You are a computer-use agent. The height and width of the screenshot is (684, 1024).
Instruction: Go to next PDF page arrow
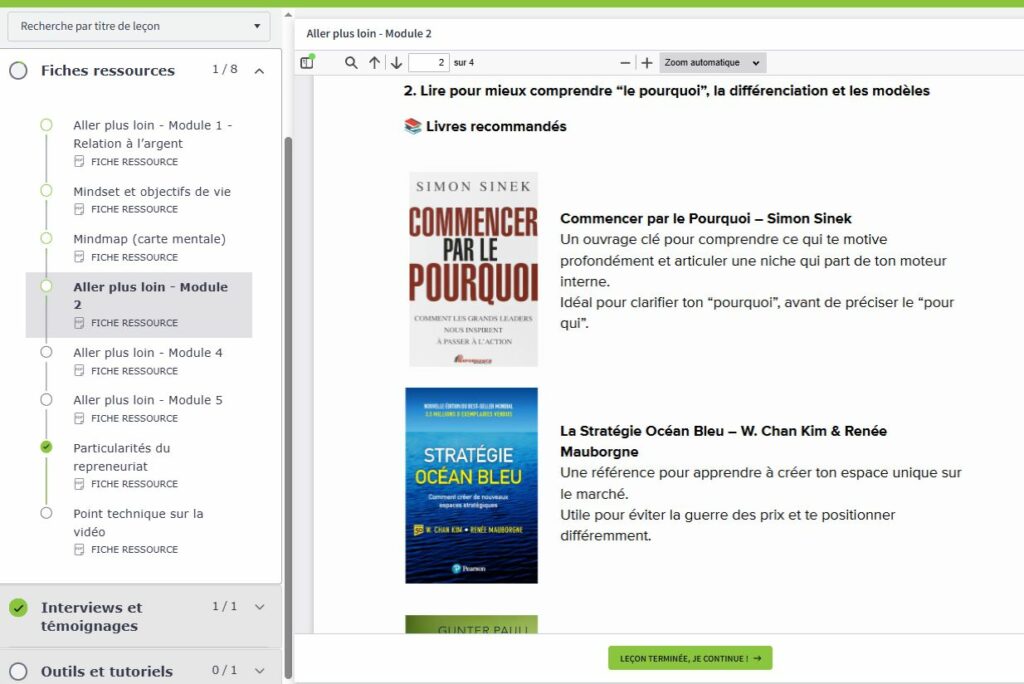[x=396, y=63]
